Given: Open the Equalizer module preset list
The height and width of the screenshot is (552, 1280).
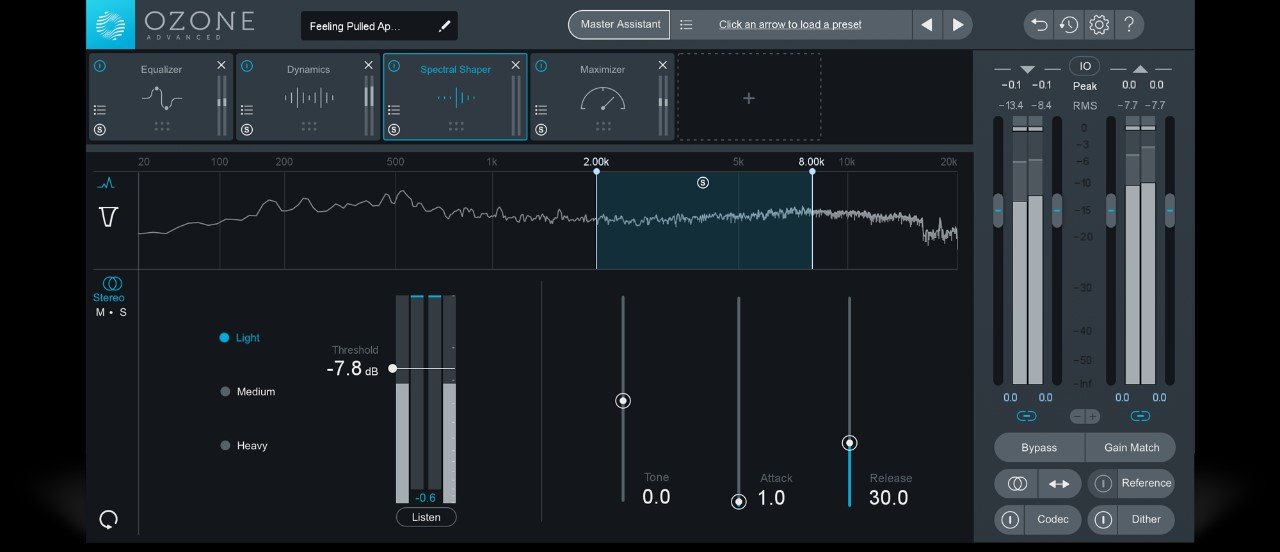Looking at the screenshot, I should point(99,110).
